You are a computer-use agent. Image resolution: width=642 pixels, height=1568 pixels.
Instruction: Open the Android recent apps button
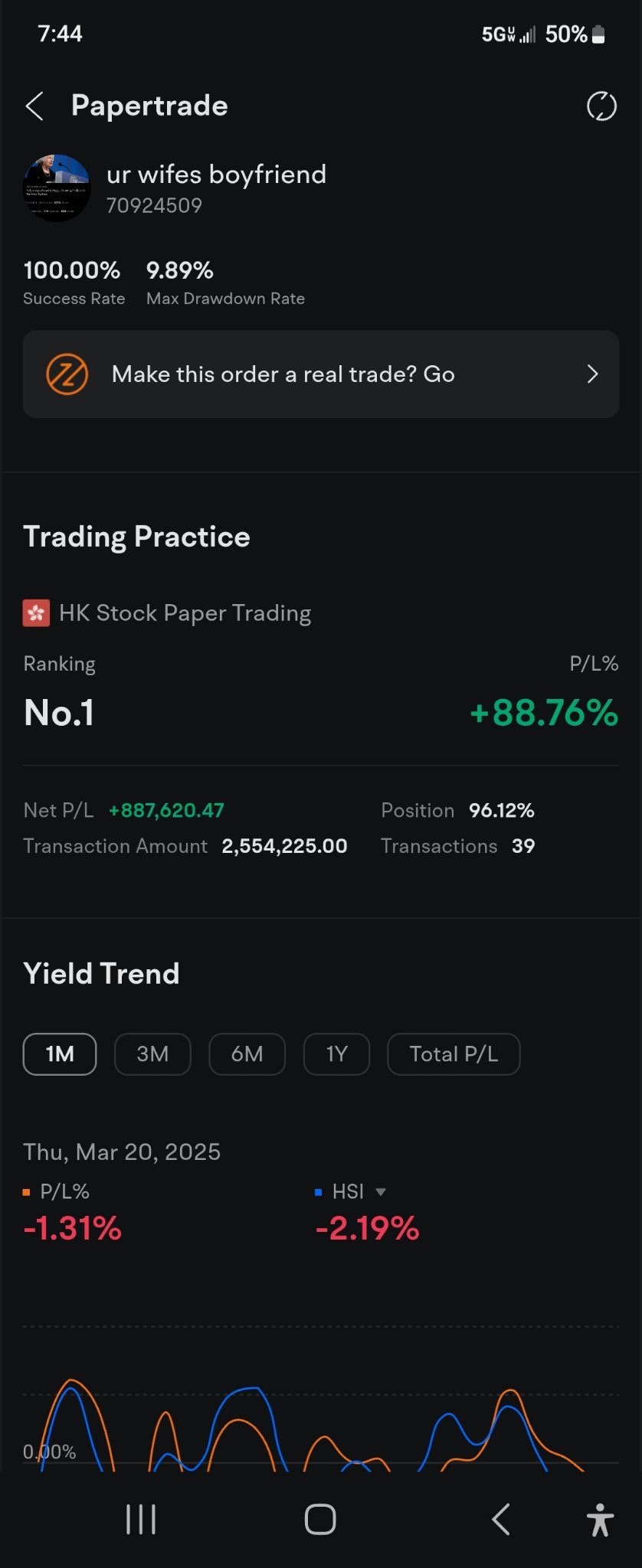141,1519
